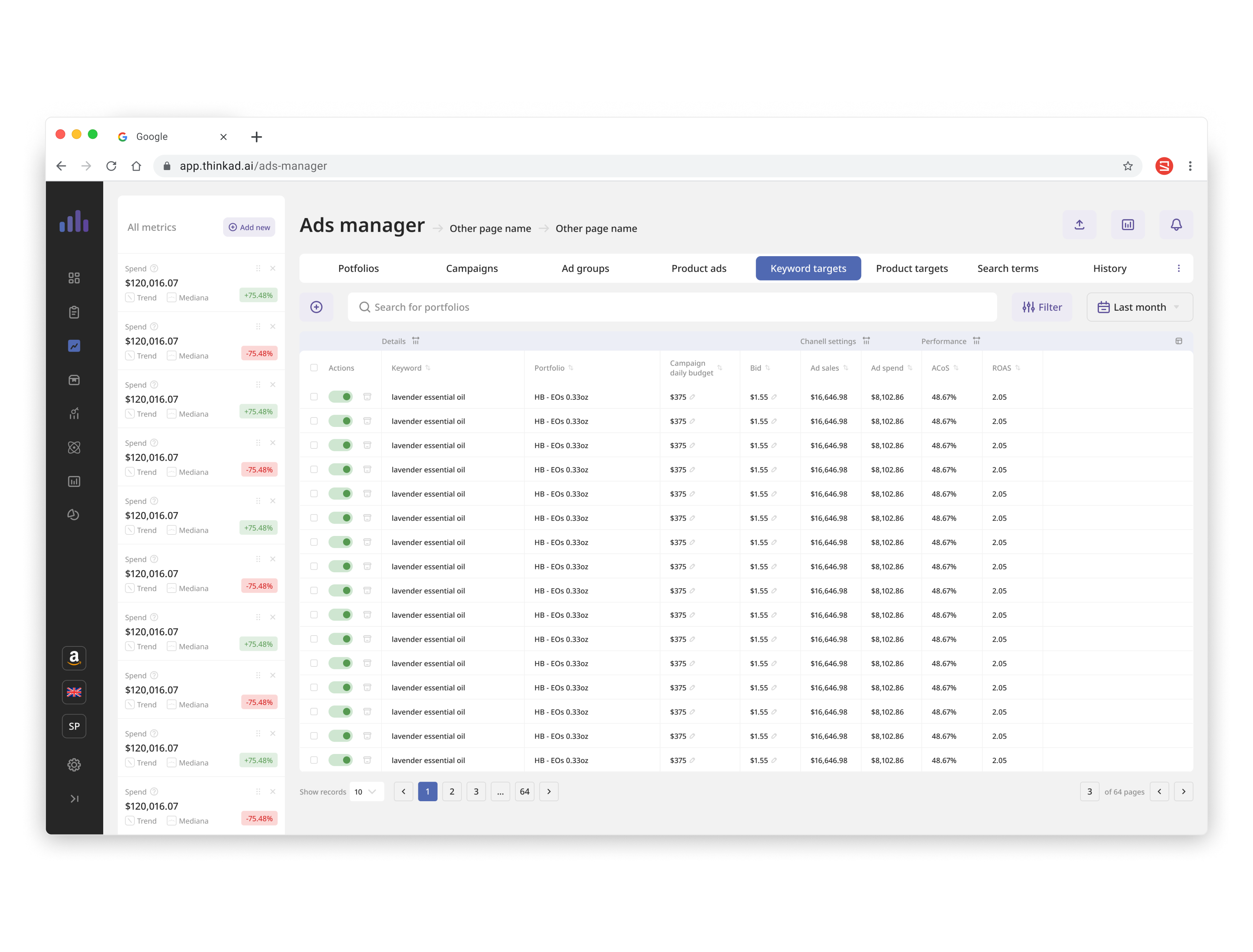
Task: Sort by the ACoS column
Action: click(x=956, y=368)
